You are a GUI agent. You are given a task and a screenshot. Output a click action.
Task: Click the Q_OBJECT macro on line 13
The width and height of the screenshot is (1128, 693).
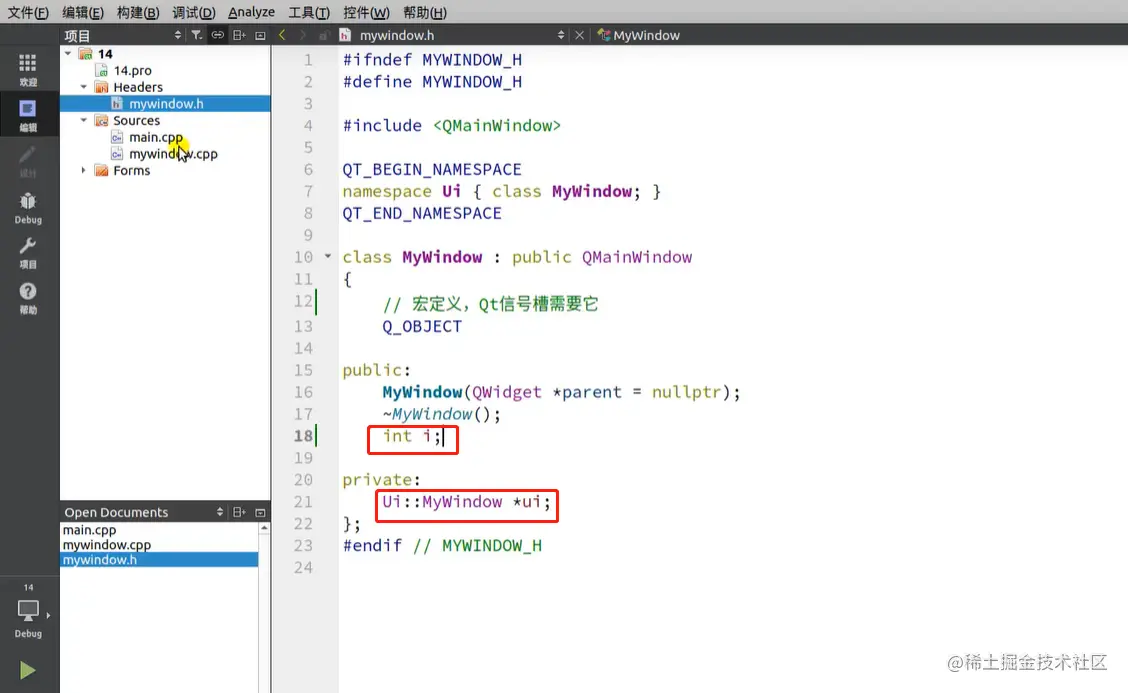(x=422, y=326)
